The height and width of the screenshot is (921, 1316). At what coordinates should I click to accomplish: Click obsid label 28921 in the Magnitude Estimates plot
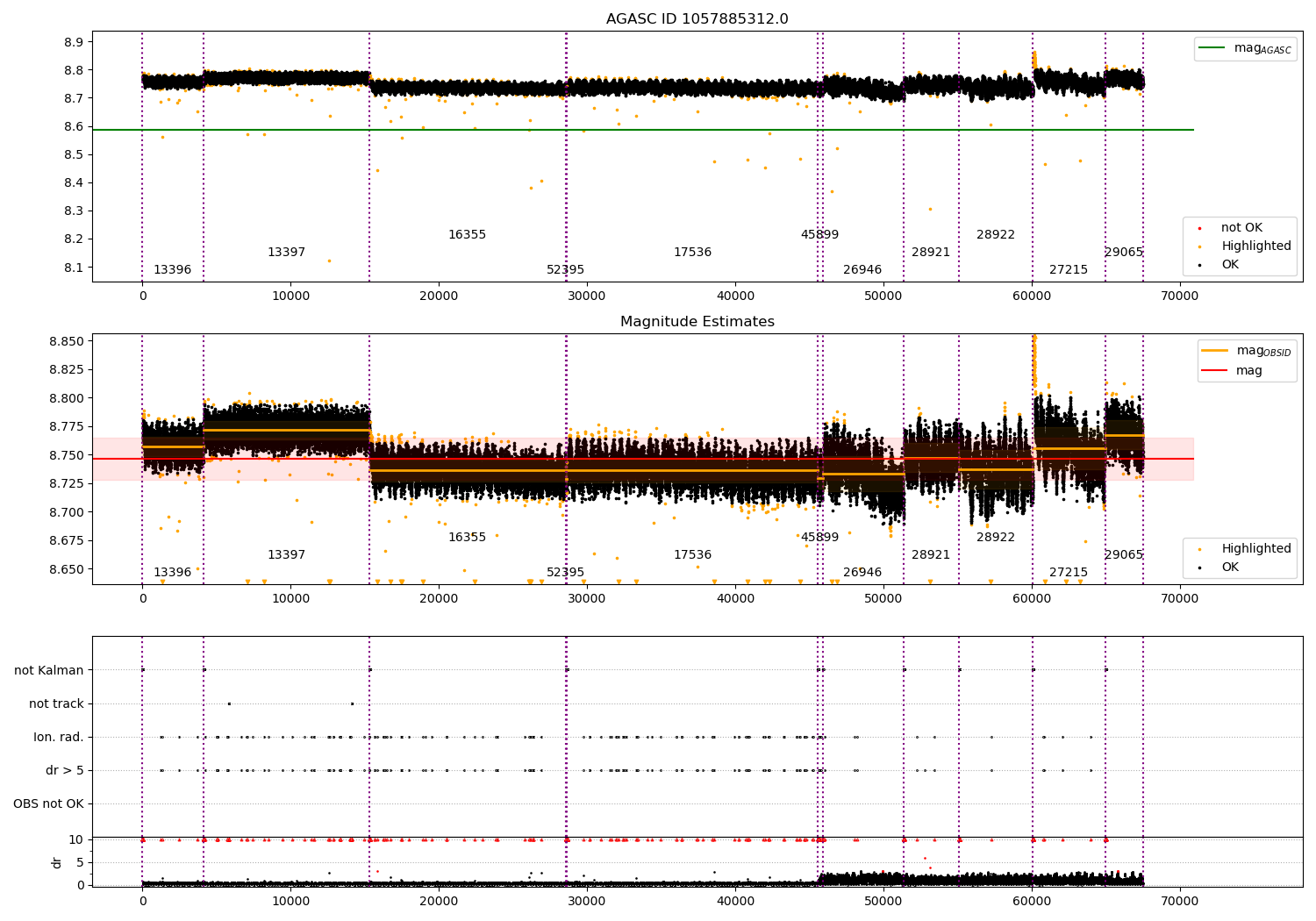click(931, 555)
